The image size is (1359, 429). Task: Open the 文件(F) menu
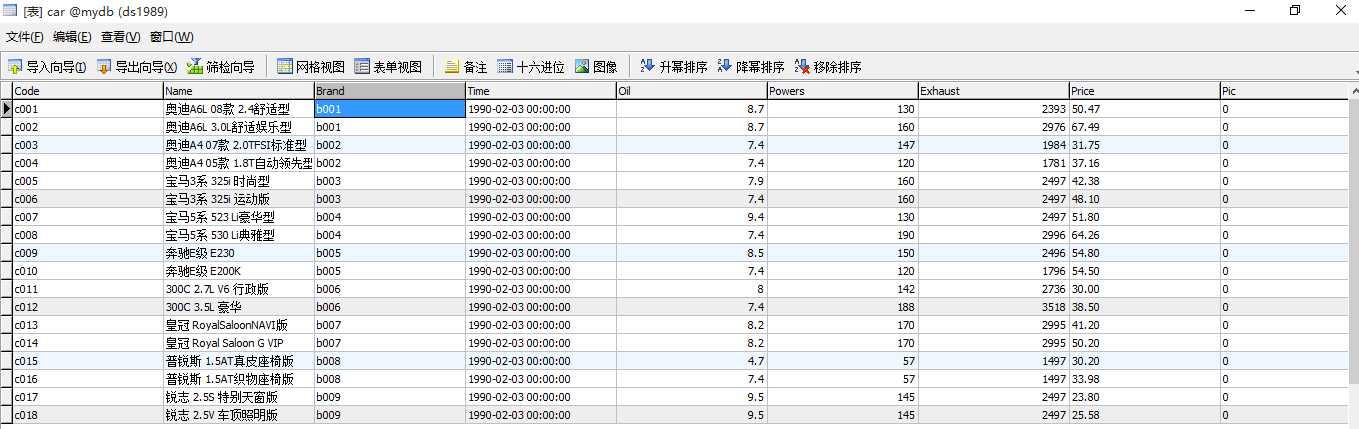tap(25, 37)
